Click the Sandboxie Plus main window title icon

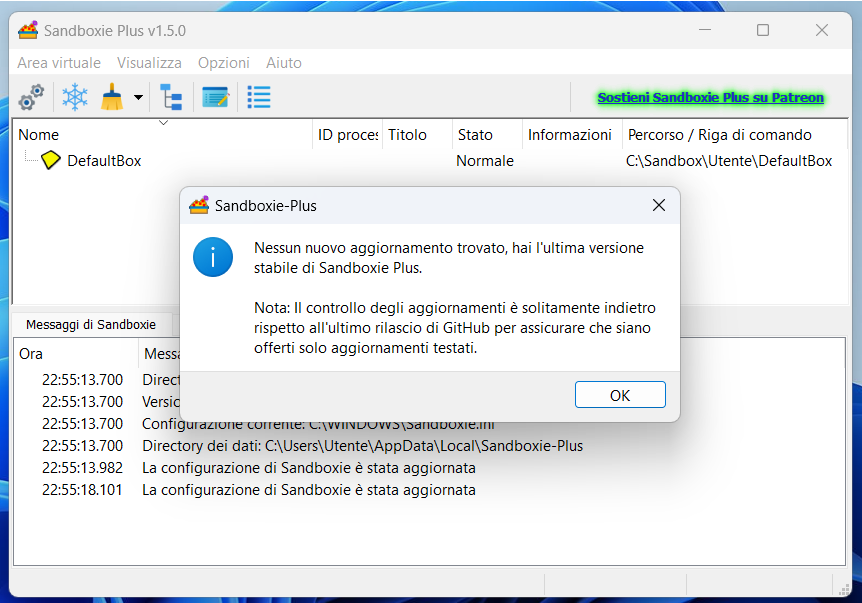pyautogui.click(x=27, y=30)
